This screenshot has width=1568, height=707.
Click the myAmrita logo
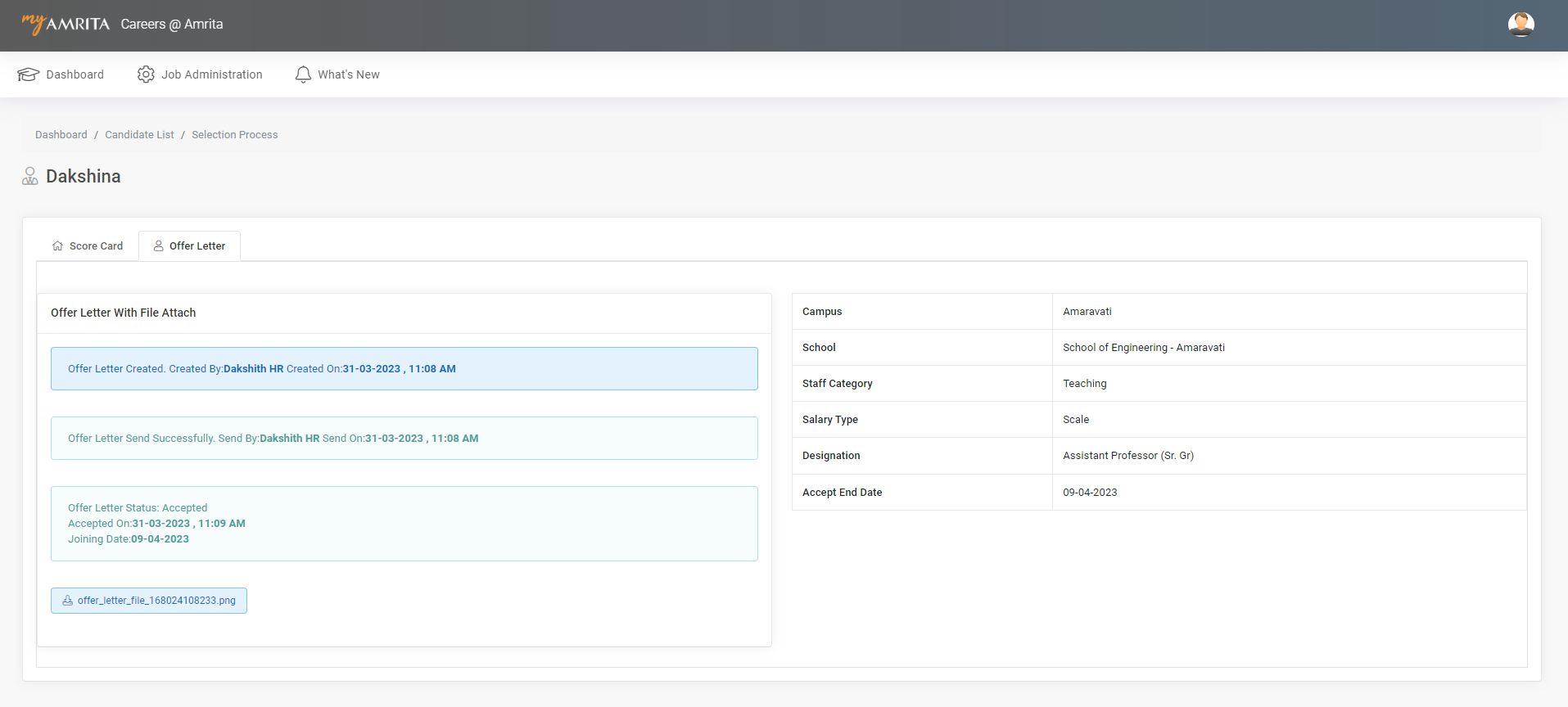pos(66,25)
